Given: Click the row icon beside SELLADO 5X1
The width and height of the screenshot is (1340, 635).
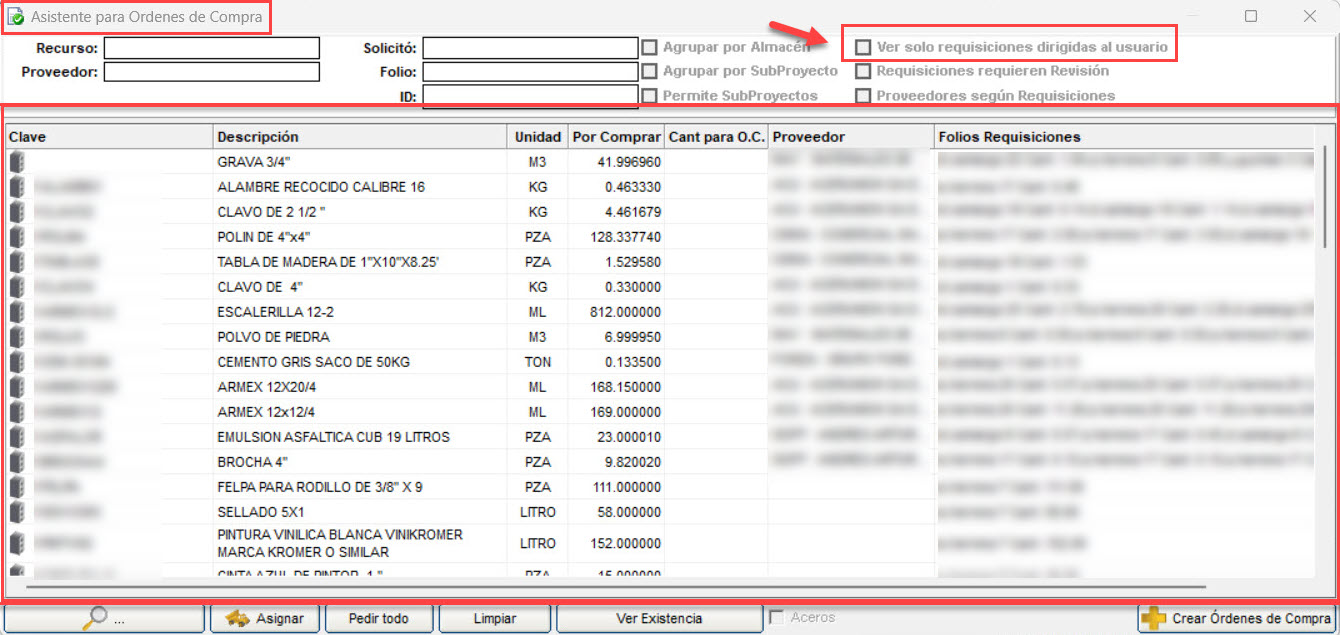Looking at the screenshot, I should pyautogui.click(x=16, y=512).
